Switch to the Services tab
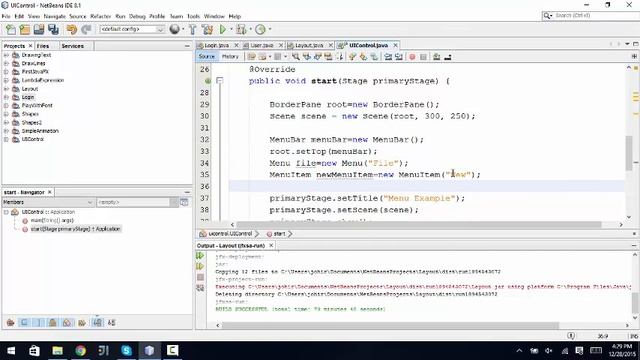 tap(73, 46)
